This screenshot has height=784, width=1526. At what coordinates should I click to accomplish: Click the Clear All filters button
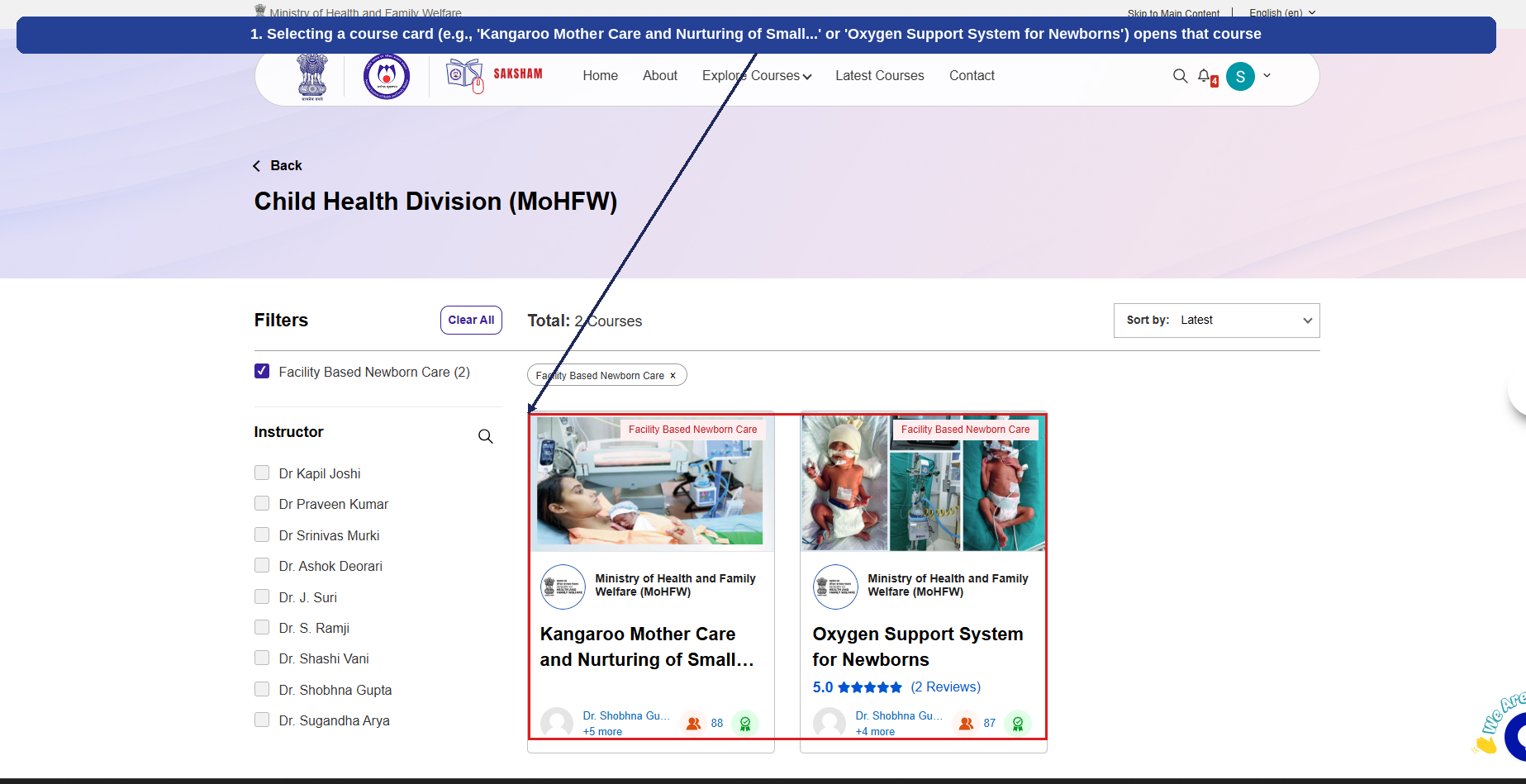point(471,321)
